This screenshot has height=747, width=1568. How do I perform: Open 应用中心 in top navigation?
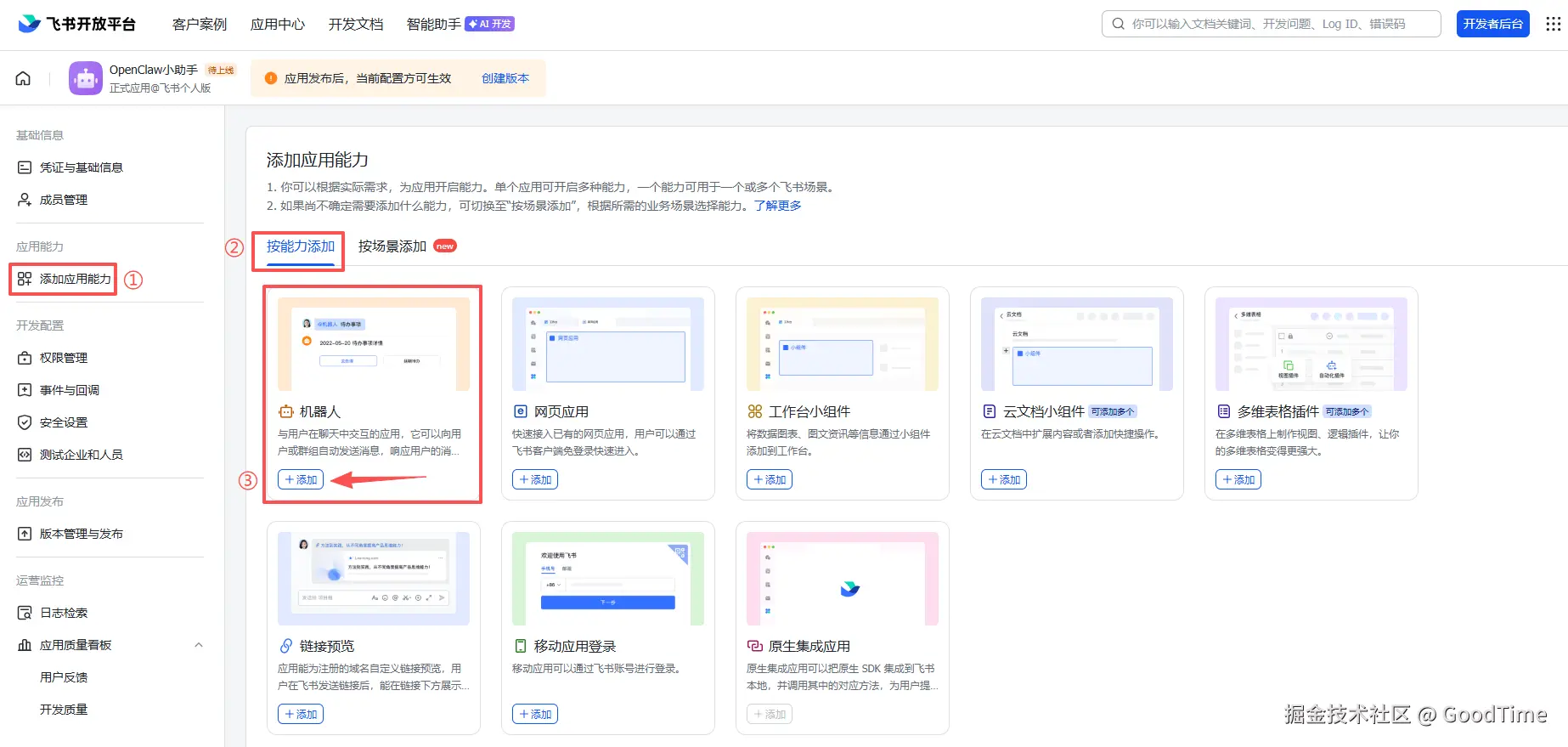click(x=278, y=24)
